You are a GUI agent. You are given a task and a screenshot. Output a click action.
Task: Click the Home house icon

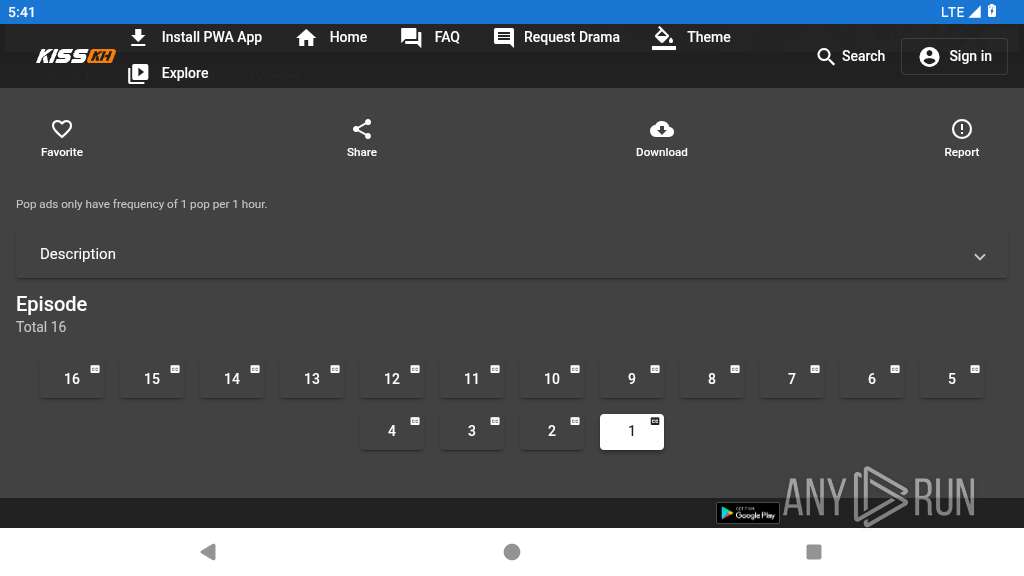[306, 38]
